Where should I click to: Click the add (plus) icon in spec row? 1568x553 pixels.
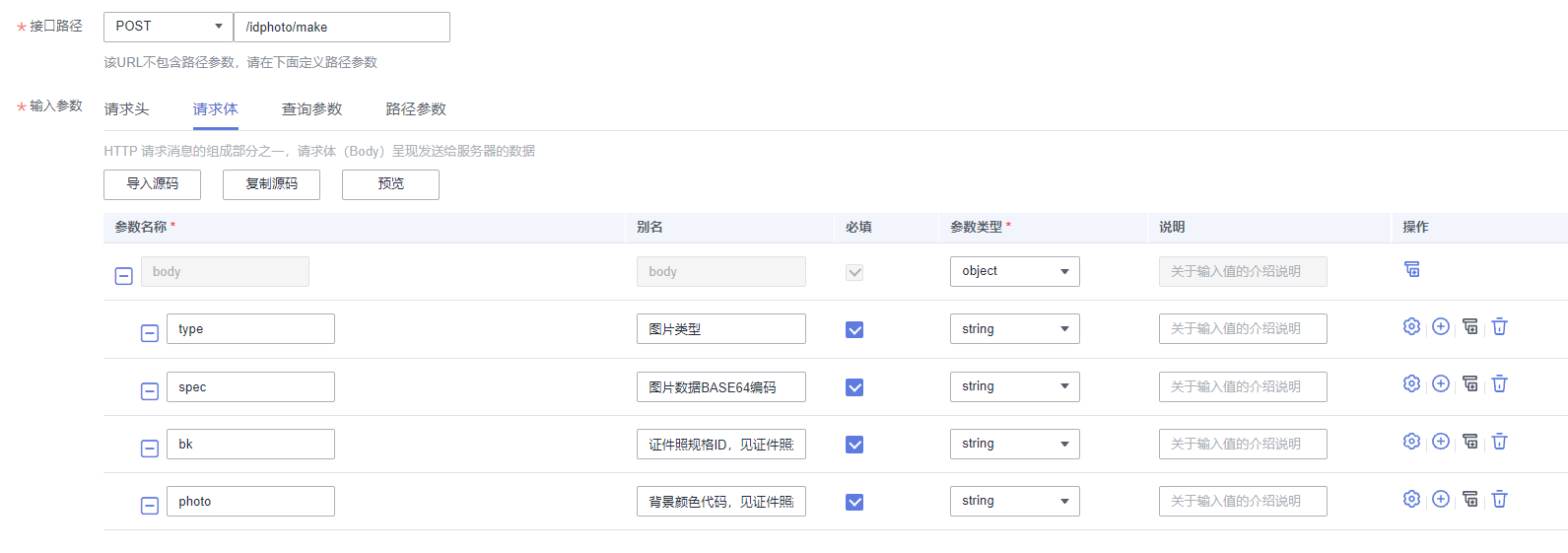pos(1441,383)
